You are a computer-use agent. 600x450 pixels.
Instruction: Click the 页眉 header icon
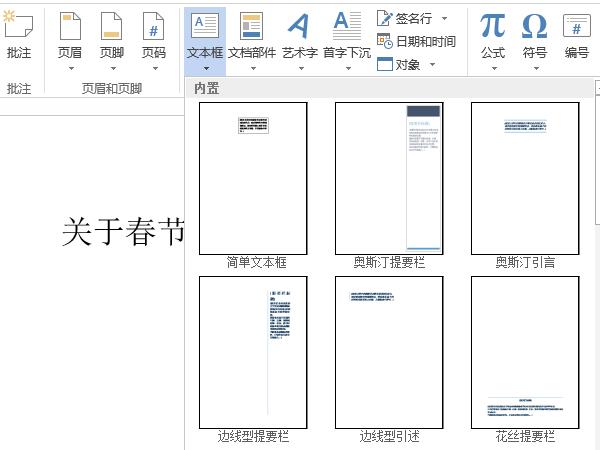[x=70, y=27]
